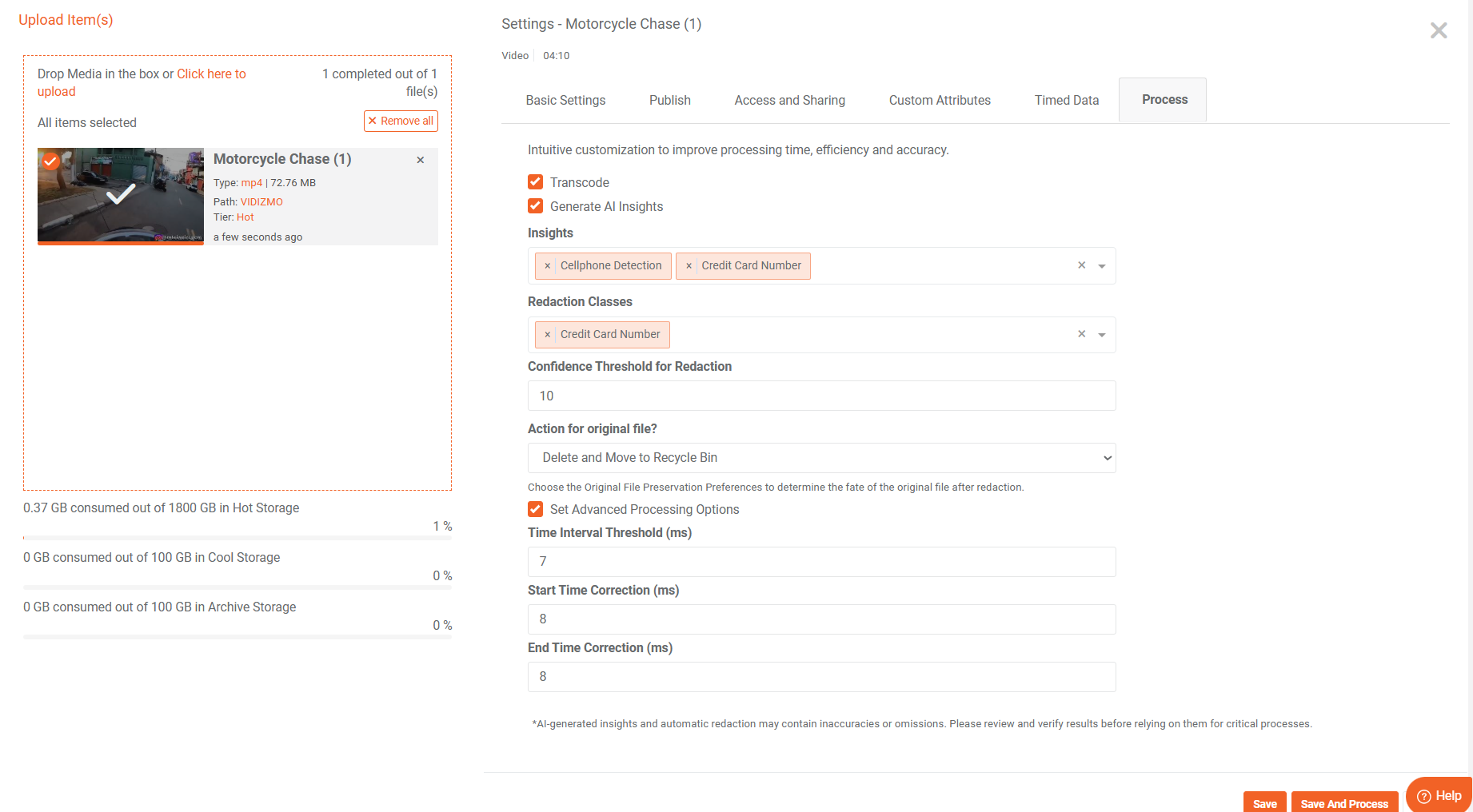Remove Credit Card Number tag from Insights
This screenshot has height=812, width=1473.
tap(689, 266)
